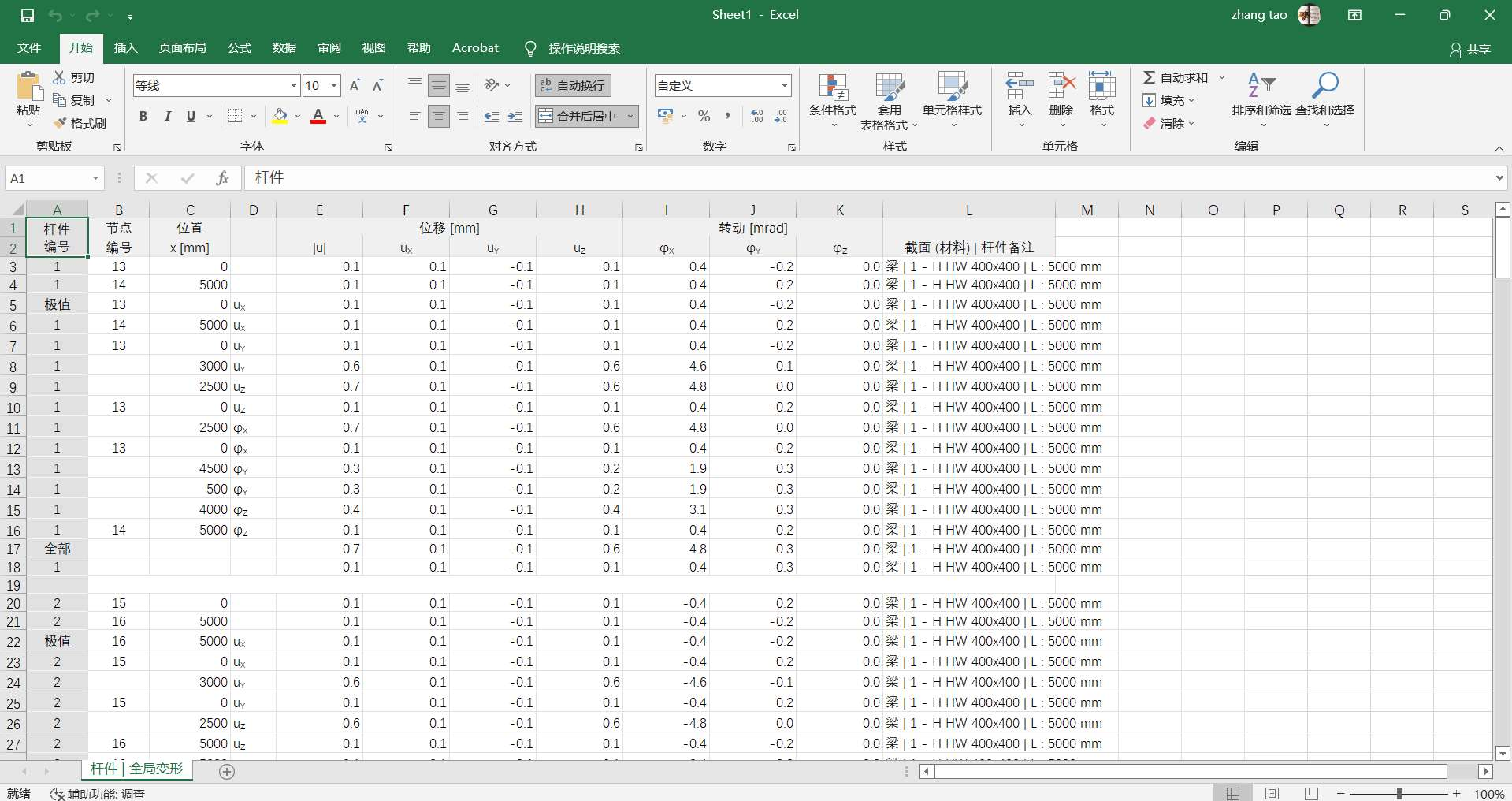The width and height of the screenshot is (1512, 801).
Task: Apply percent style in 数字 group
Action: point(704,116)
